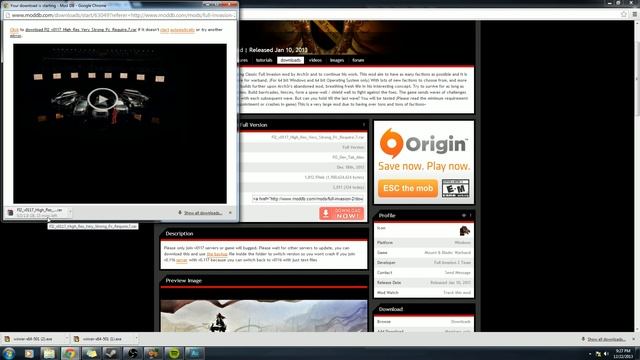The image size is (640, 360).
Task: Click the second .exe download in bottom bar
Action: coord(102,339)
